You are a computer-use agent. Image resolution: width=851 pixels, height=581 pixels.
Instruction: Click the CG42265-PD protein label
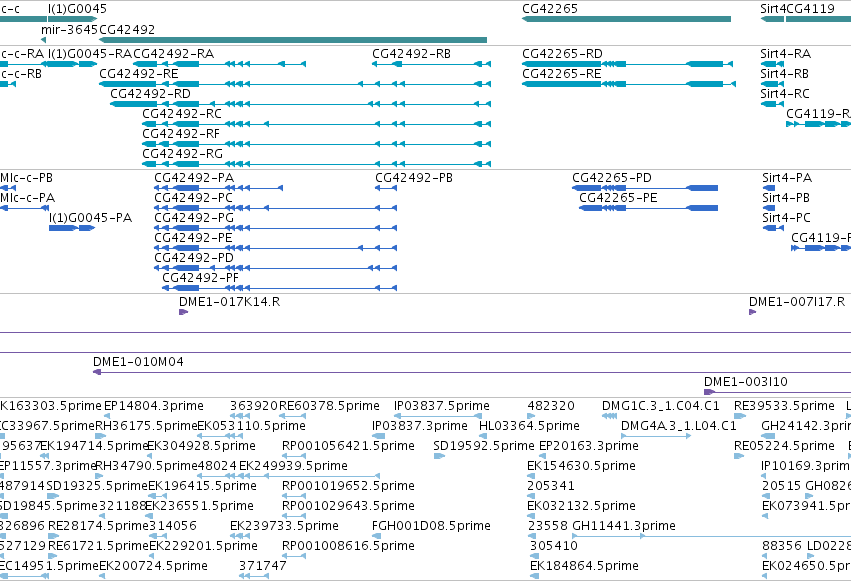click(612, 178)
